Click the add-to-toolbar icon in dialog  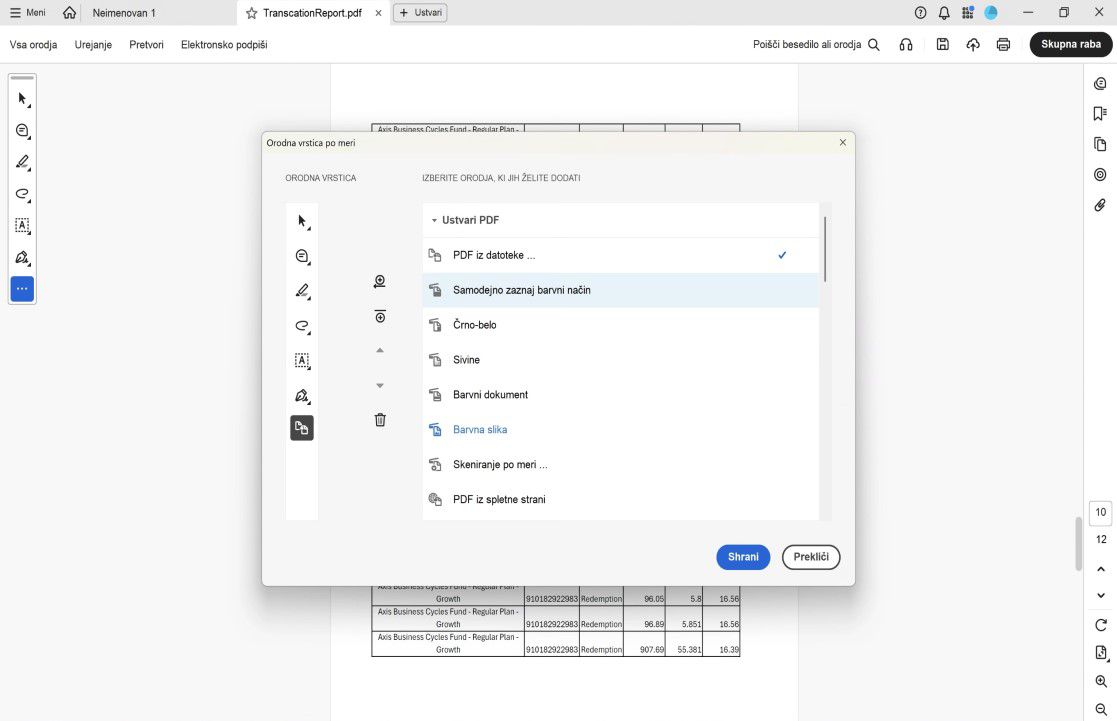point(380,281)
